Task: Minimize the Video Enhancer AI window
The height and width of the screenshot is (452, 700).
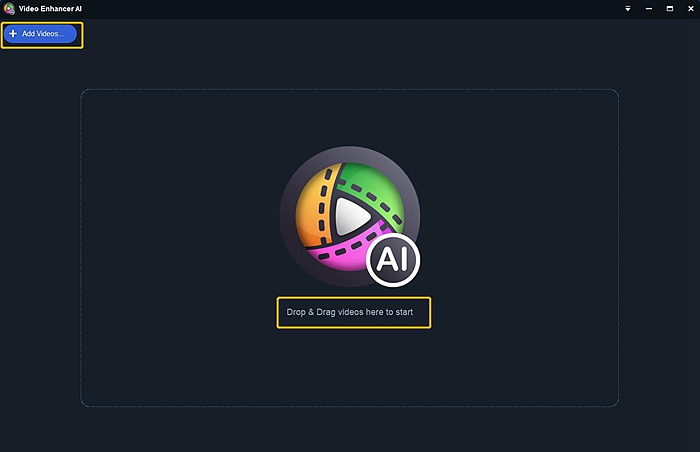Action: coord(649,8)
